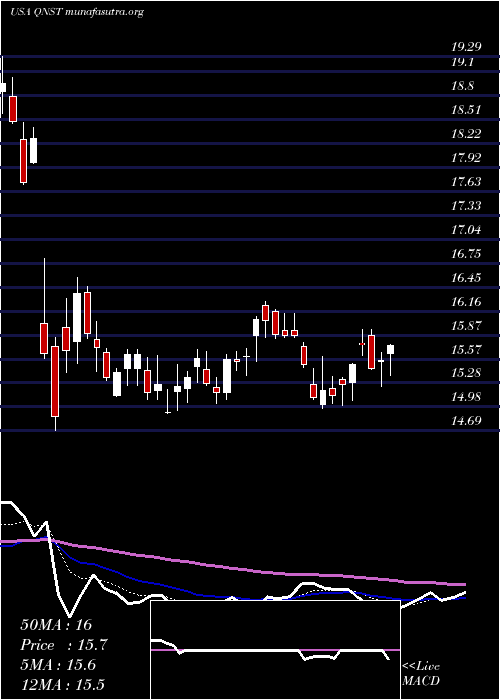
Task: Click inside the Live MACD inset chart
Action: click(x=275, y=650)
